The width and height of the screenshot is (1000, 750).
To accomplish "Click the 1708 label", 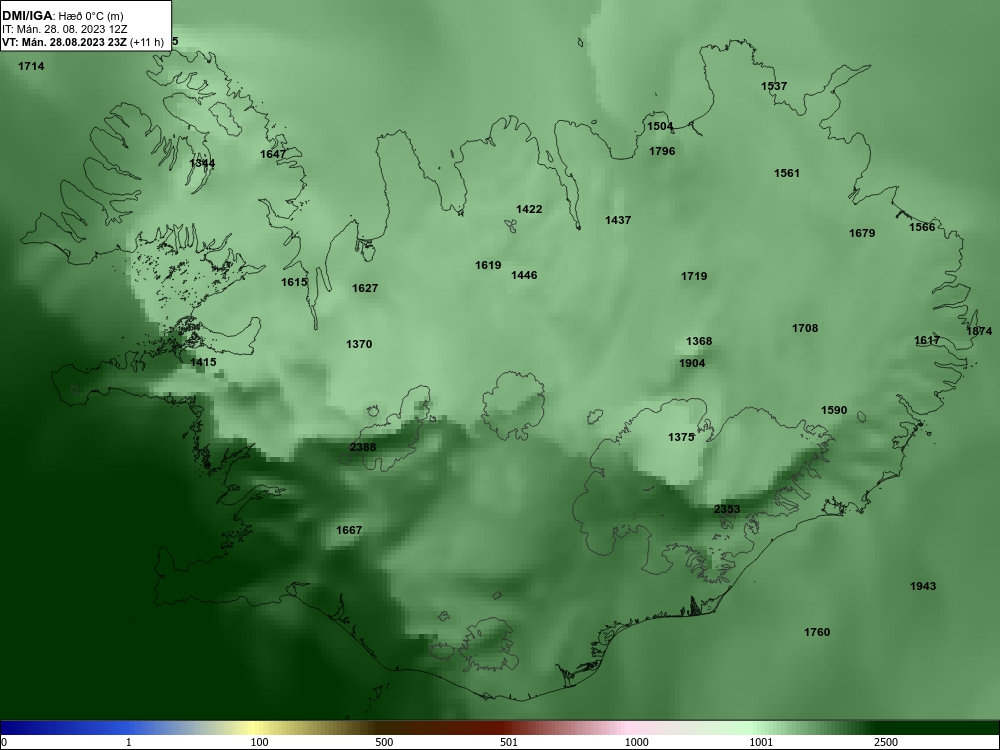I will (x=805, y=328).
